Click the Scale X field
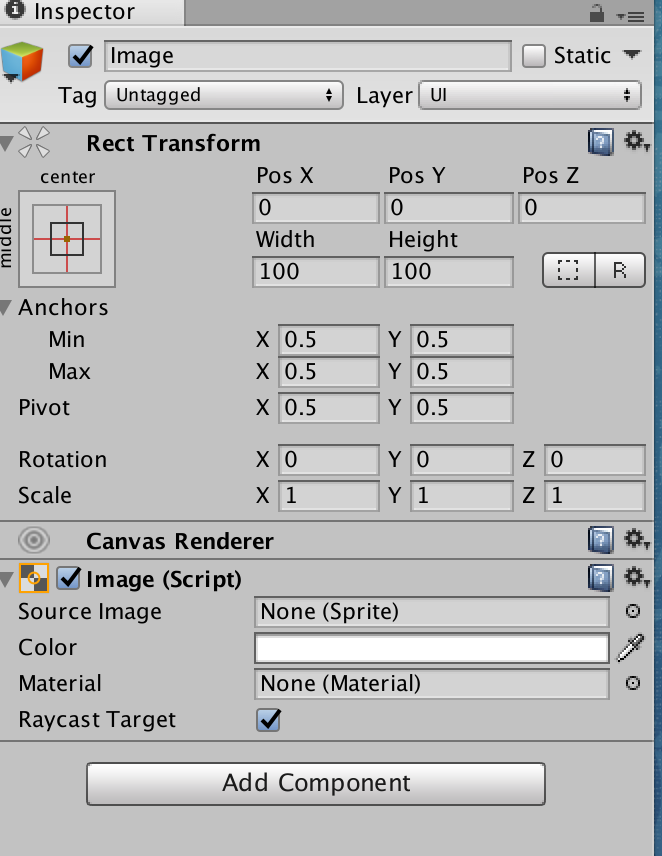 tap(329, 496)
